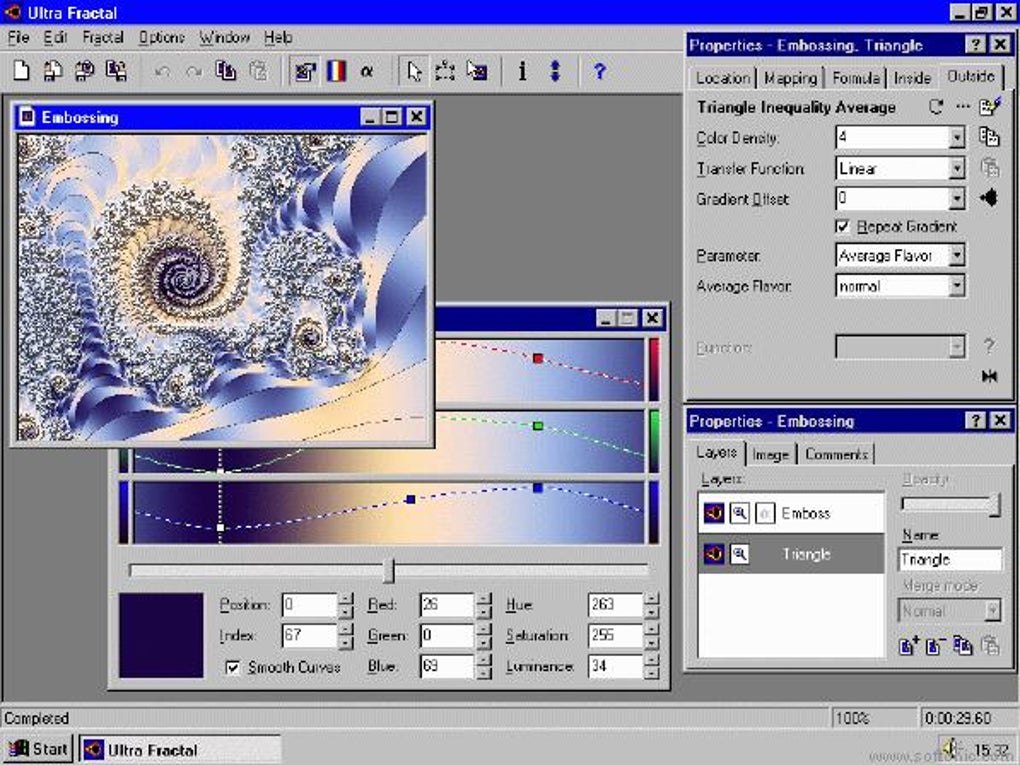This screenshot has height=765, width=1020.
Task: Click the info 'i' toolbar icon
Action: pyautogui.click(x=522, y=71)
